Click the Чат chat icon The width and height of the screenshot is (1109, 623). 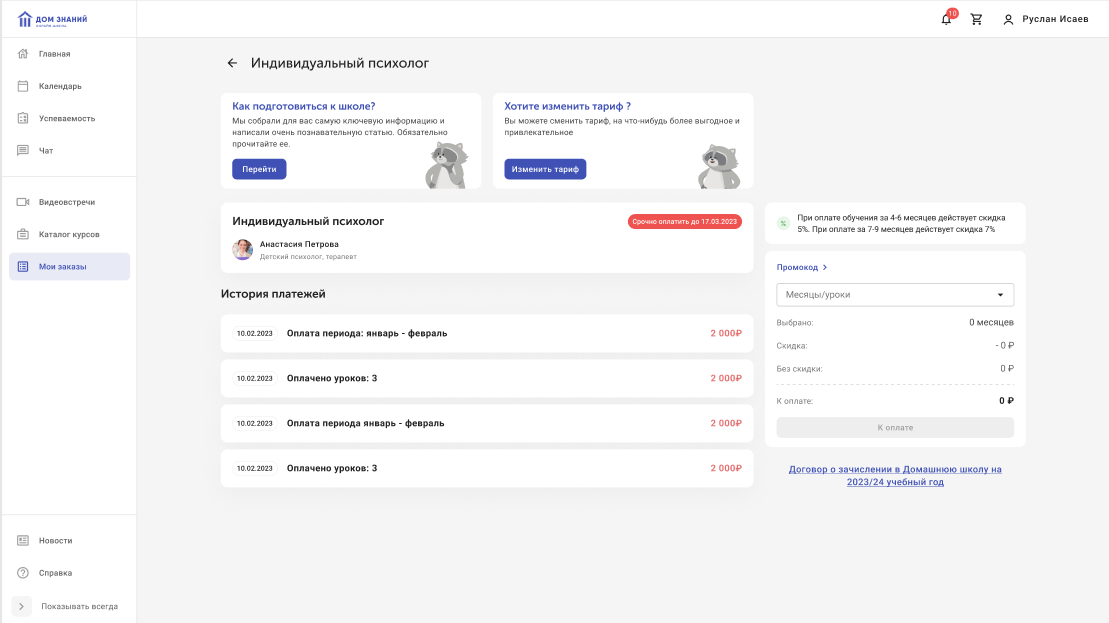(x=23, y=151)
